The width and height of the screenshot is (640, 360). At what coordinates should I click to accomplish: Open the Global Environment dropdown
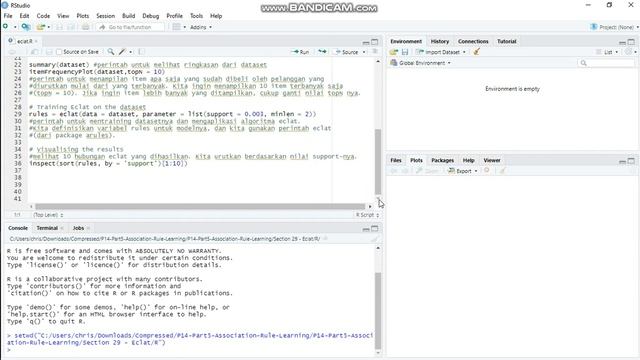pos(421,63)
